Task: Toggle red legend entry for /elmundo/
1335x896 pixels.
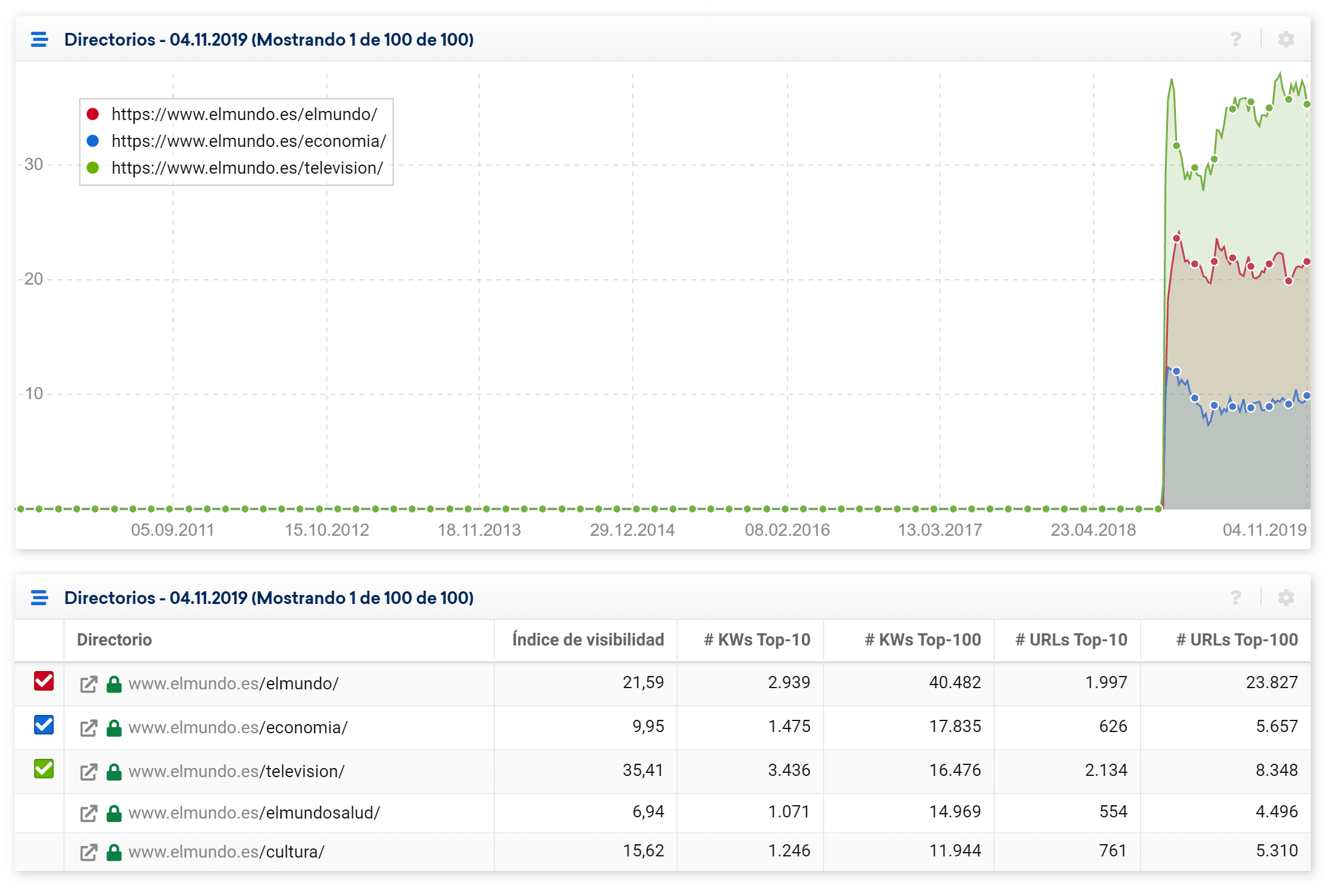Action: (x=232, y=115)
